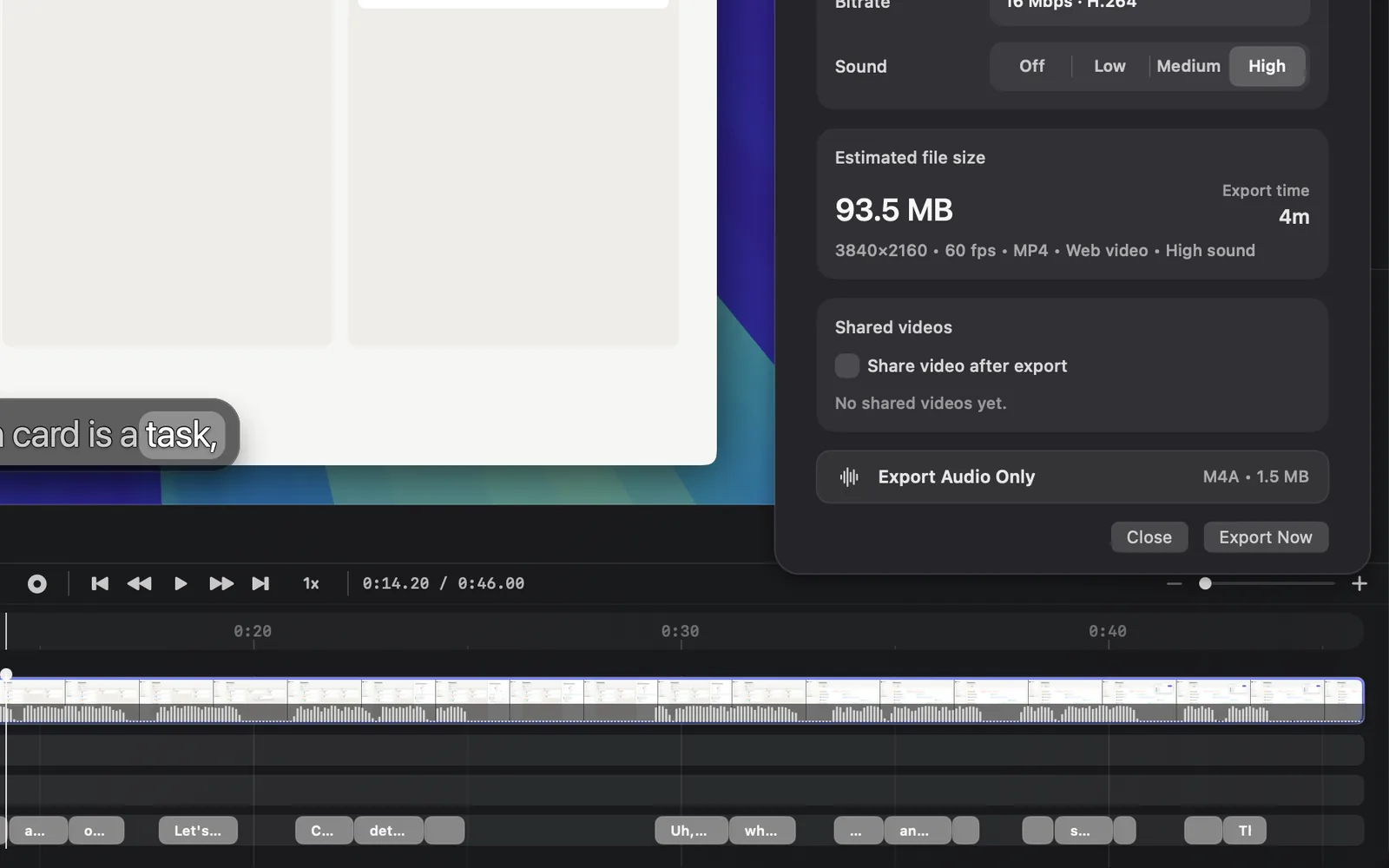The height and width of the screenshot is (868, 1389).
Task: Select the "o..." caption block
Action: pos(95,831)
